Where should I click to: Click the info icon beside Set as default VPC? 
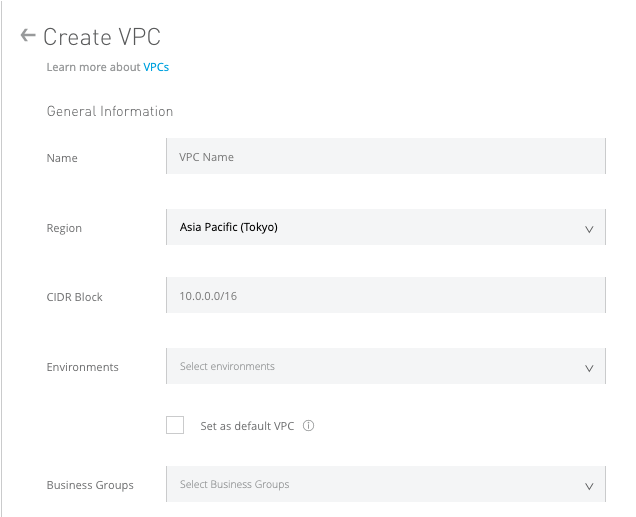point(309,426)
